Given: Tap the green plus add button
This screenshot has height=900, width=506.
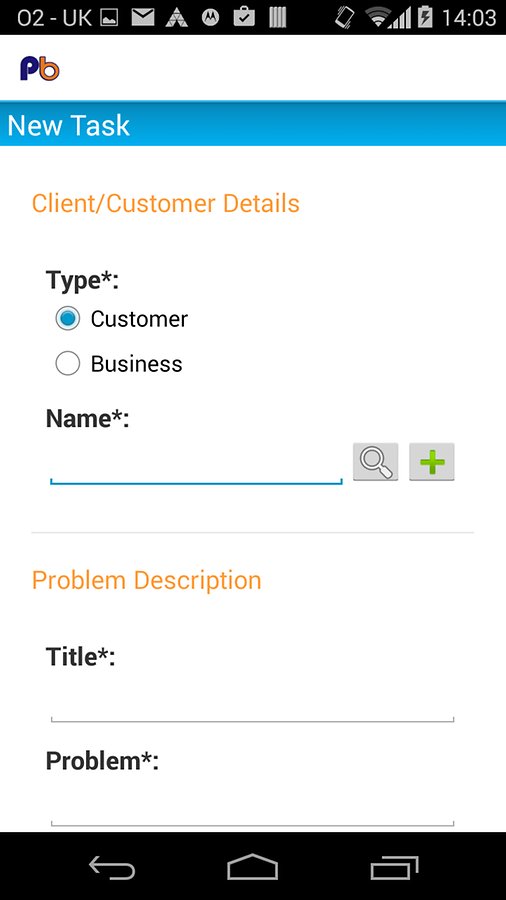Looking at the screenshot, I should click(x=431, y=461).
